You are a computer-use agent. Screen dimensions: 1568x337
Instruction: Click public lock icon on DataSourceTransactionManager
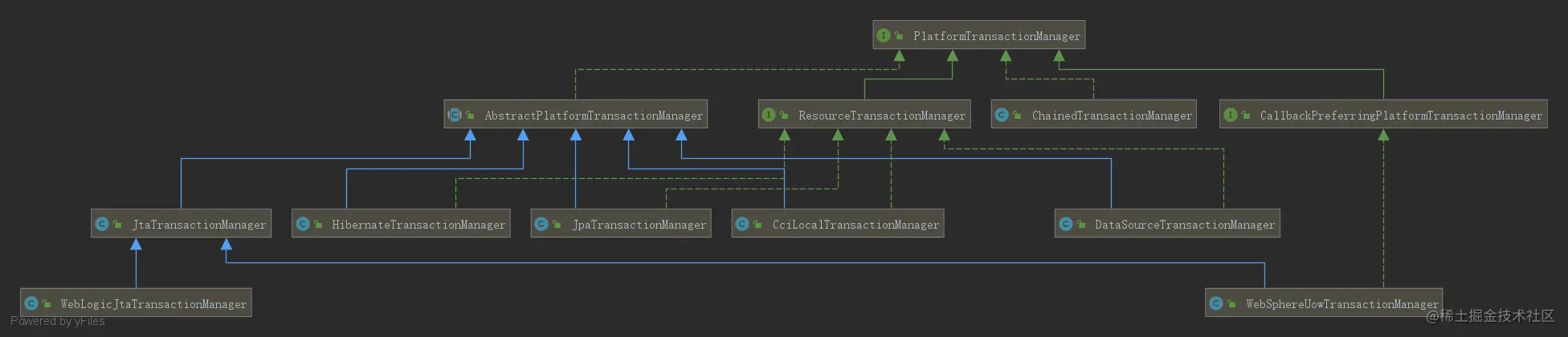pos(1080,225)
